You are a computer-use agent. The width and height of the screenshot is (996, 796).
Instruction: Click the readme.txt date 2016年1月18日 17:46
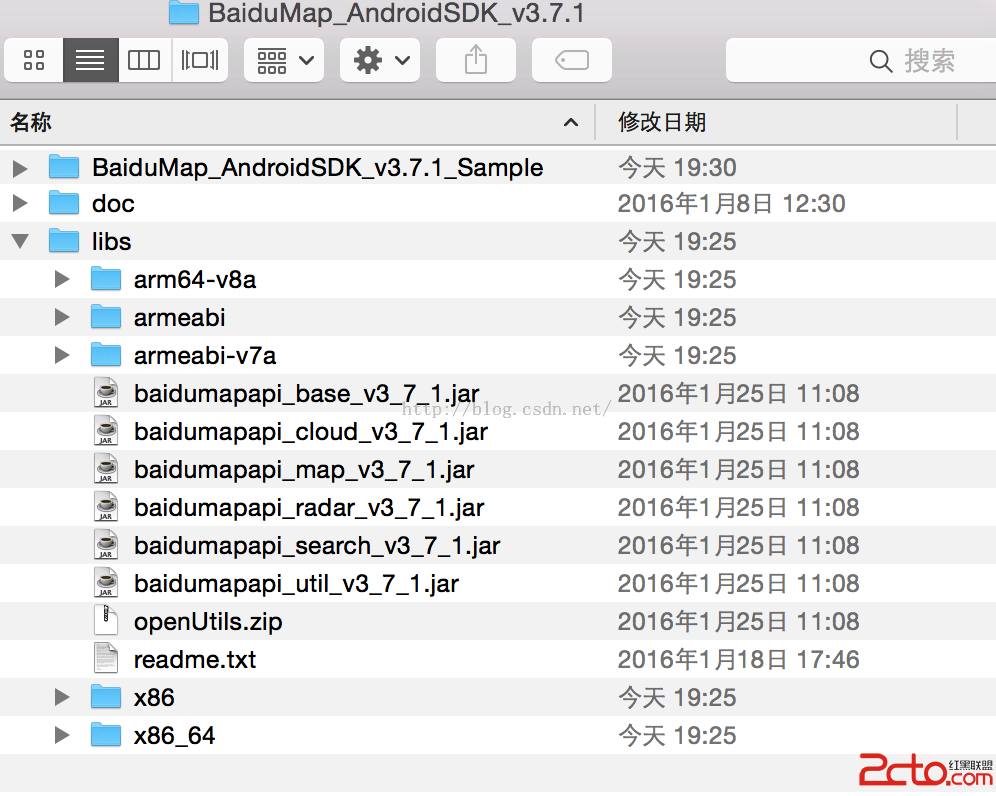coord(738,659)
